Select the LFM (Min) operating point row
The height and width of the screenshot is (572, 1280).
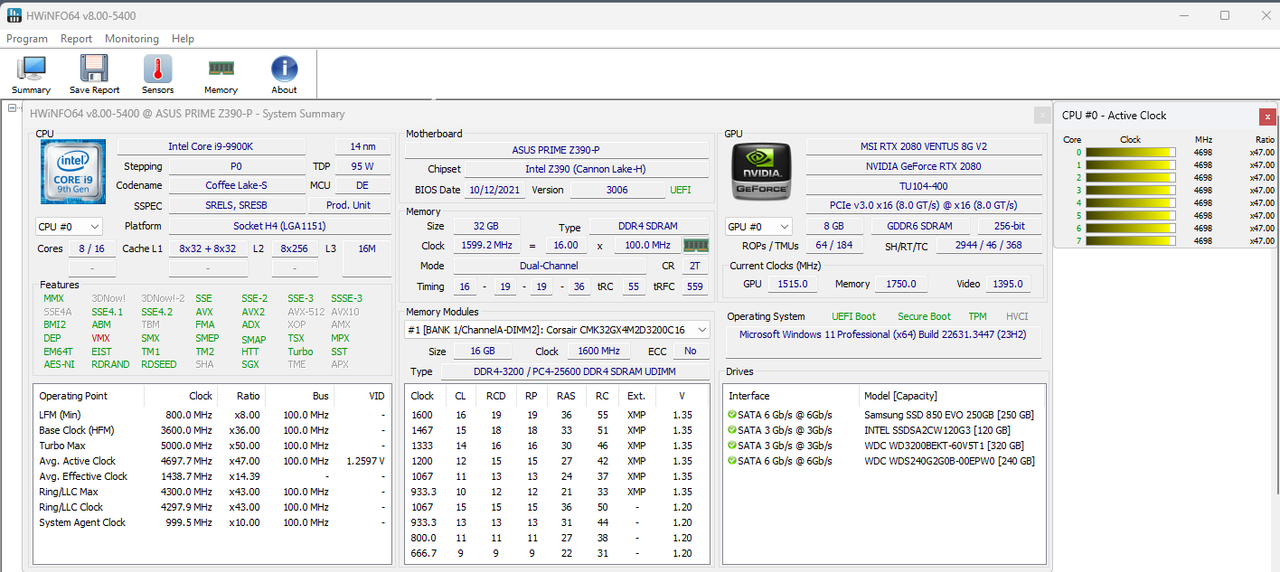tap(212, 415)
